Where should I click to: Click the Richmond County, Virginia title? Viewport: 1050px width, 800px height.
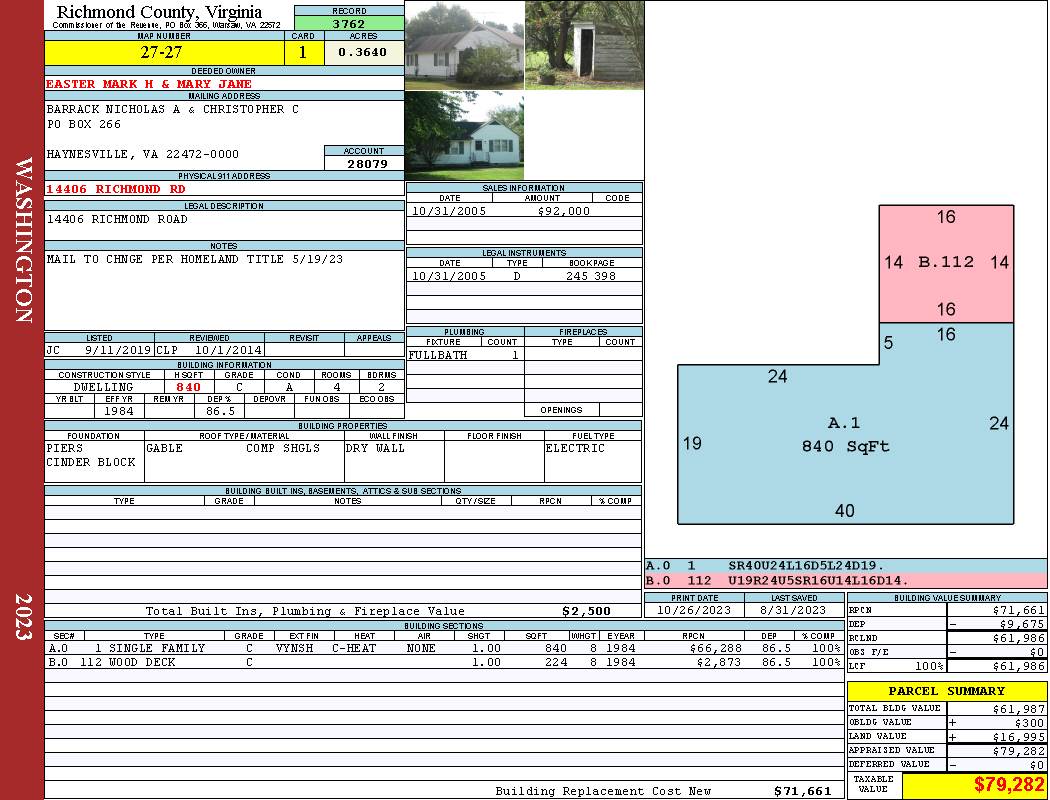159,12
